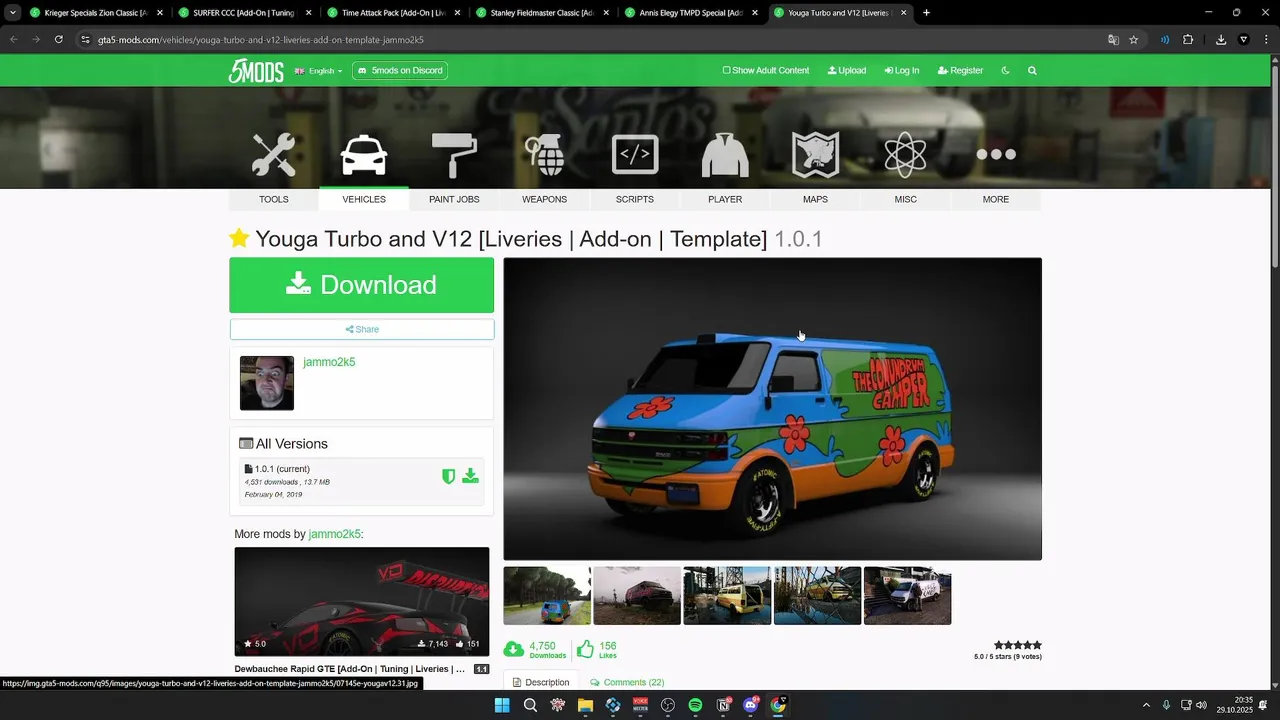Image resolution: width=1280 pixels, height=720 pixels.
Task: Open browser downloads icon
Action: tap(1221, 40)
